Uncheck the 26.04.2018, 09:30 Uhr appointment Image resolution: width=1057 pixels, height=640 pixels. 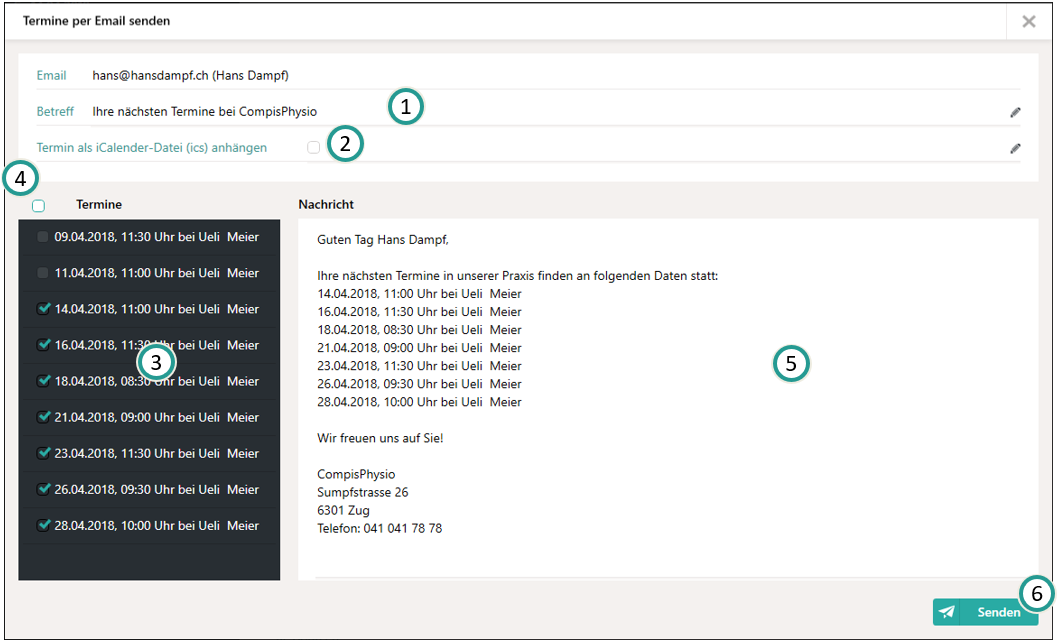(x=43, y=489)
